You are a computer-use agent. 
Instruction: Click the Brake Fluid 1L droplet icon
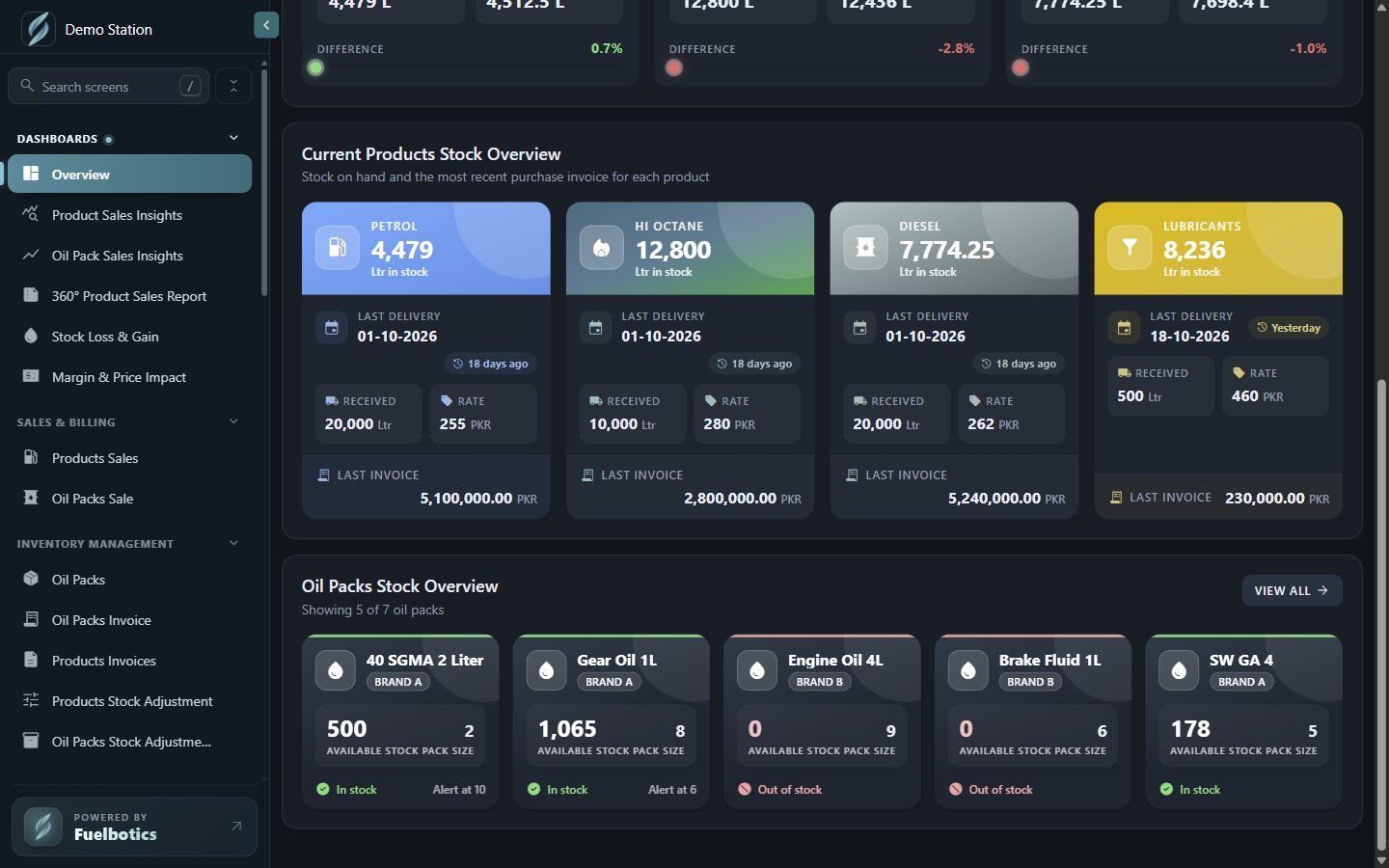tap(968, 670)
